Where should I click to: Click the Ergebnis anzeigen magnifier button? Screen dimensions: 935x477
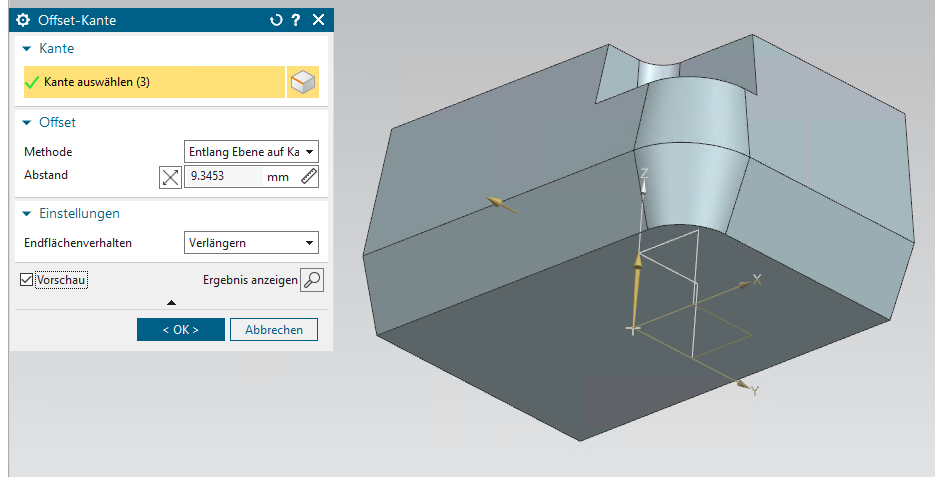(312, 280)
